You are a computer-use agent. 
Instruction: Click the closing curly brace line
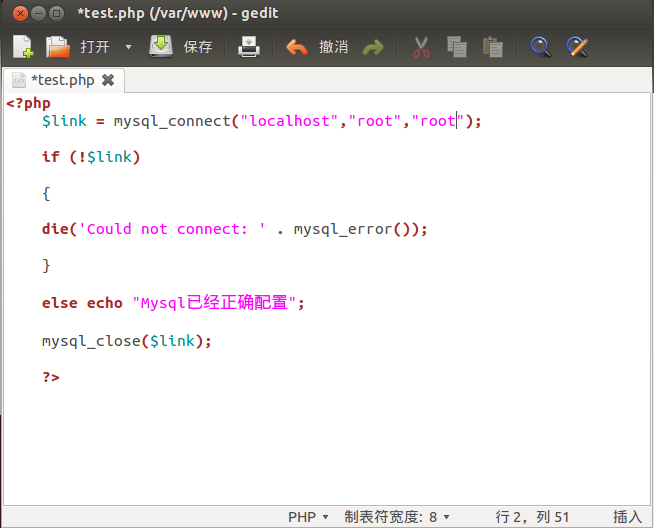(46, 266)
